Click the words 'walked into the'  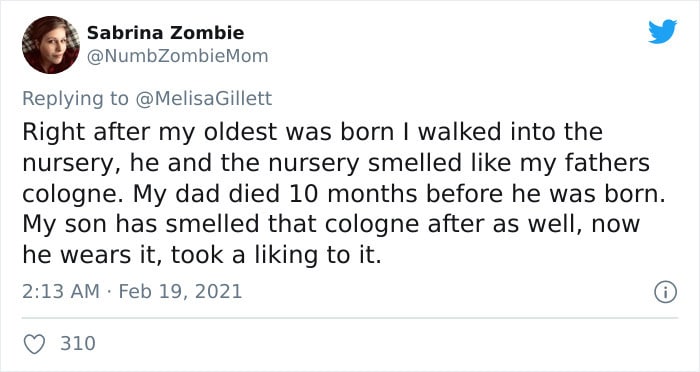510,132
